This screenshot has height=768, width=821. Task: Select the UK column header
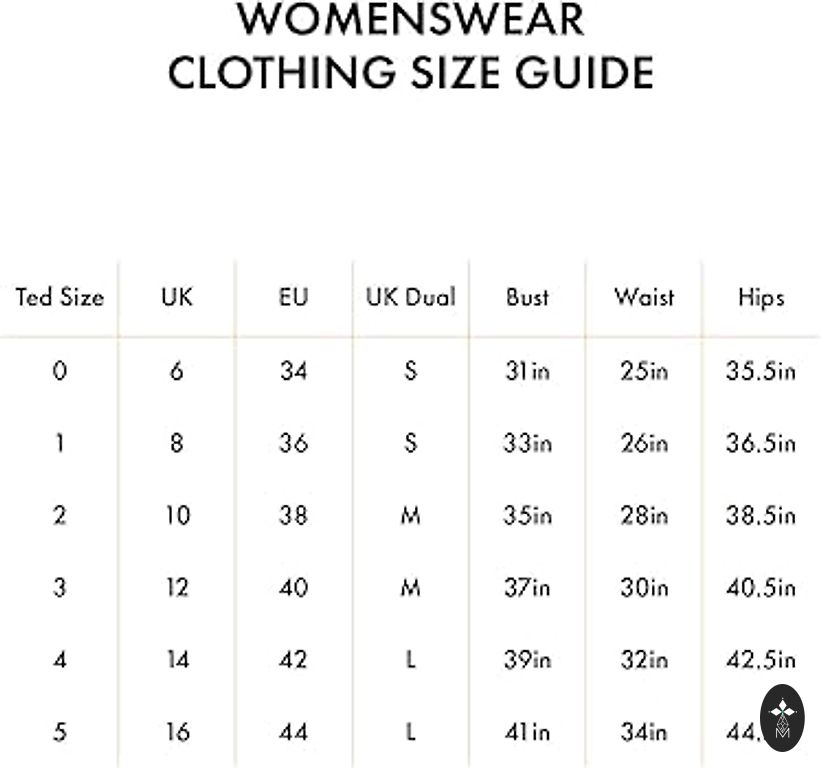(x=177, y=297)
